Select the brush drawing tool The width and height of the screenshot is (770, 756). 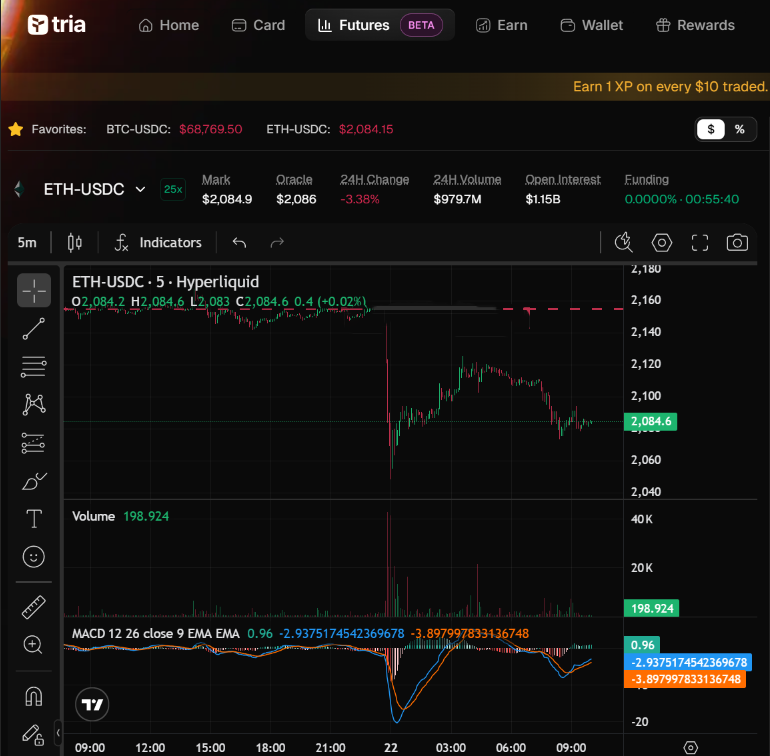(34, 481)
